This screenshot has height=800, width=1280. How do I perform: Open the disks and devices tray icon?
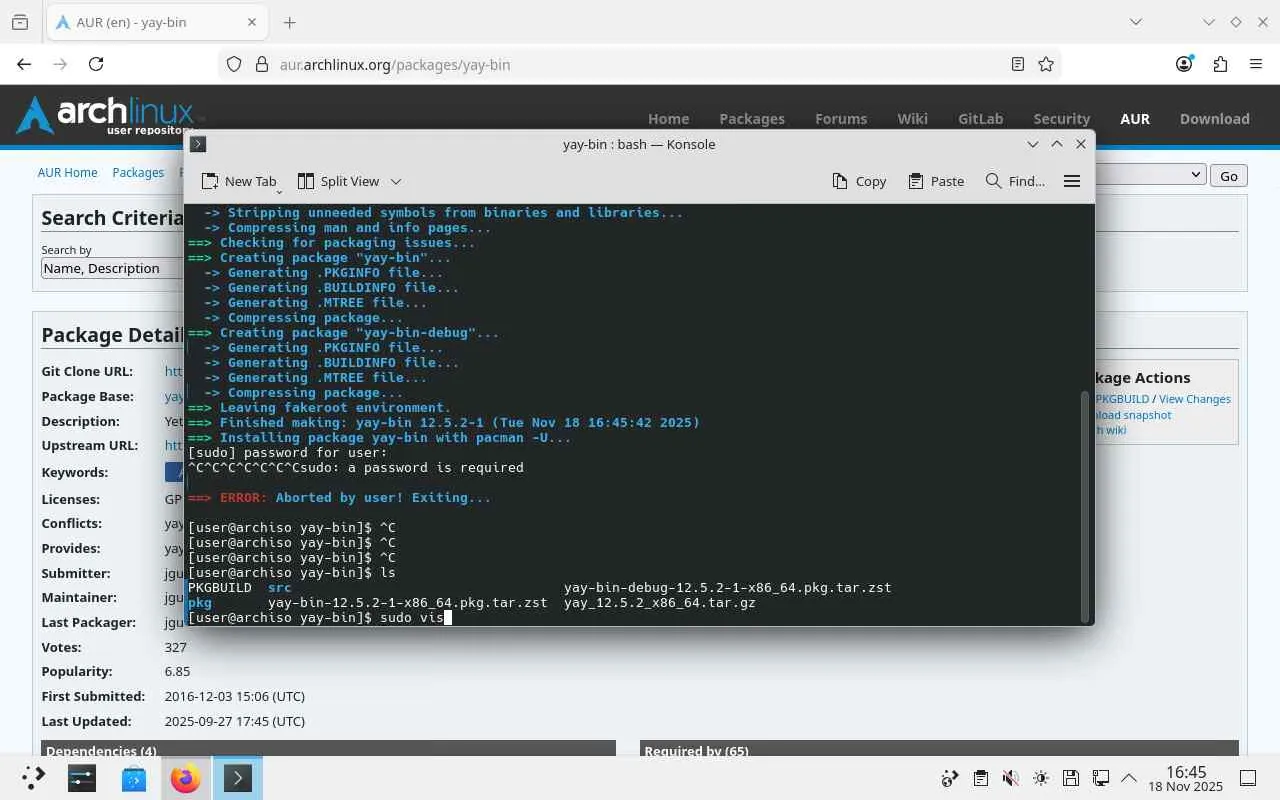(x=1070, y=778)
